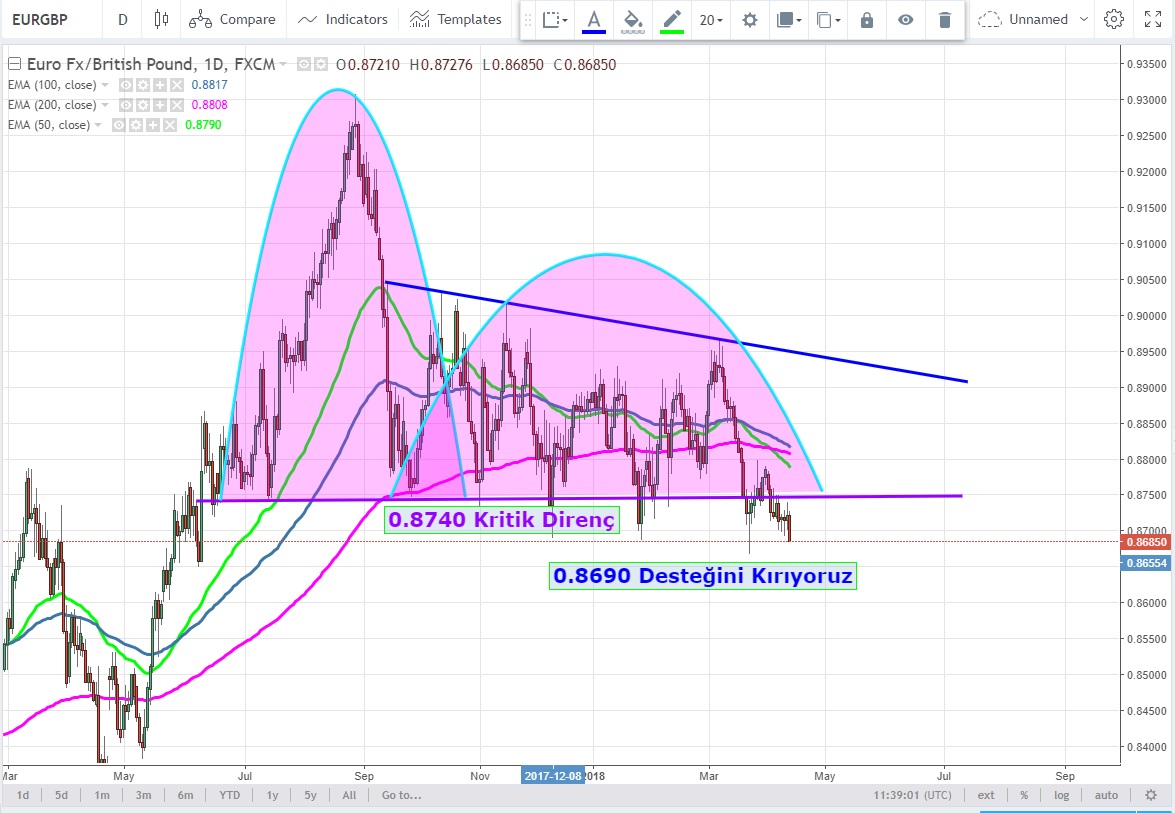
Task: Click the text color tool
Action: pyautogui.click(x=594, y=20)
